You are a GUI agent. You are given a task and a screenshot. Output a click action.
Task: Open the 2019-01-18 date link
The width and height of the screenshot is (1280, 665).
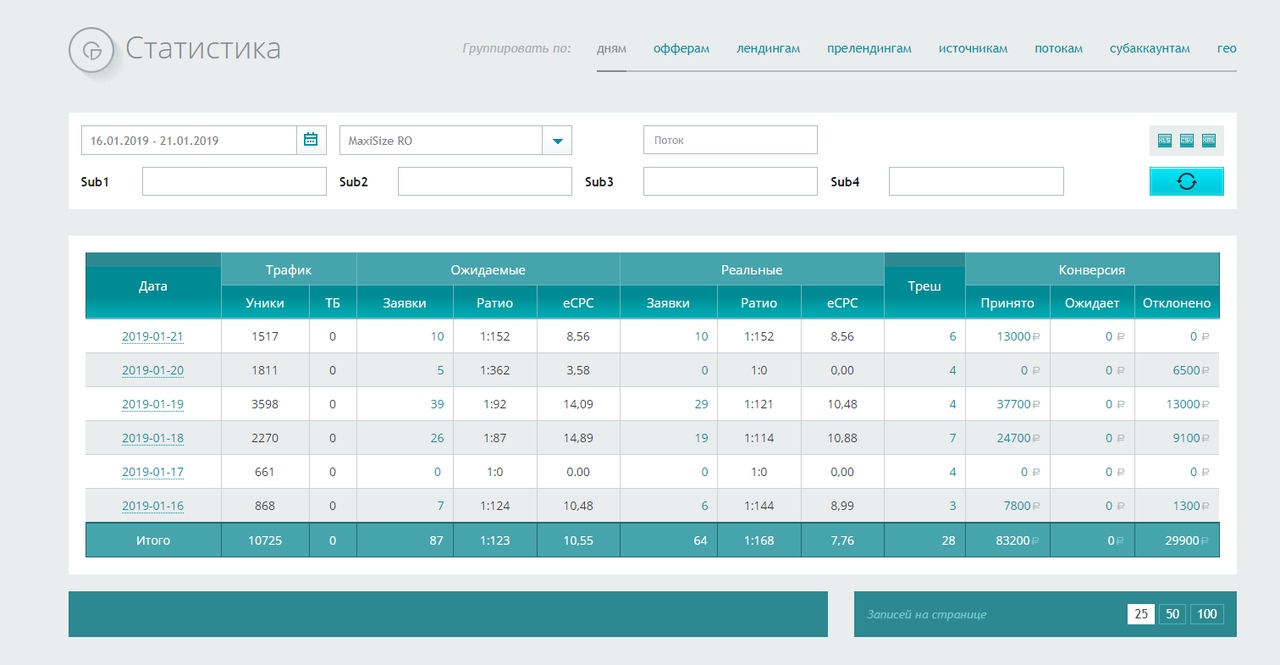pos(153,439)
